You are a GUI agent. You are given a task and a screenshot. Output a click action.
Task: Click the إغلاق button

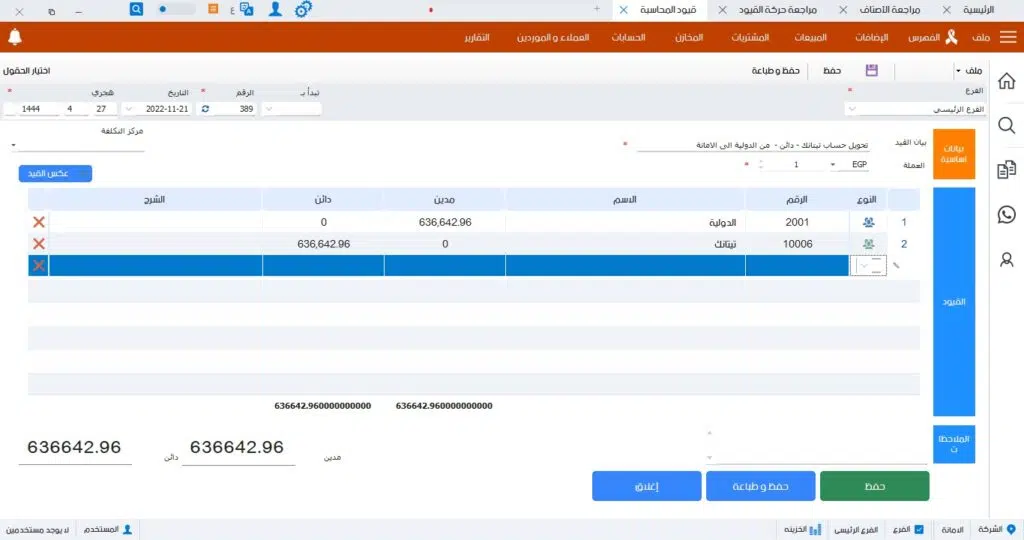(x=647, y=486)
